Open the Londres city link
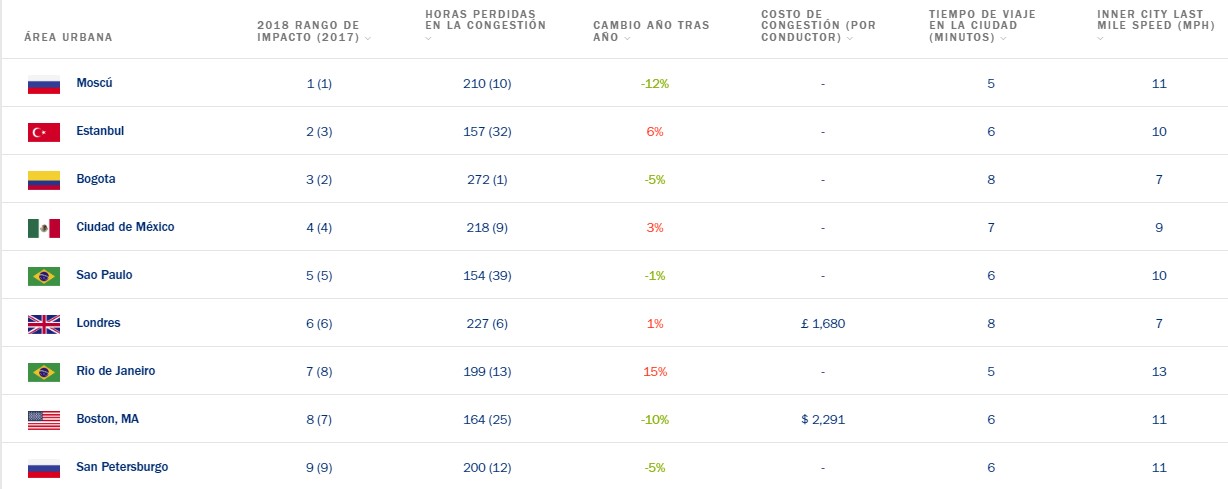Screen dimensions: 1228x489 coord(98,323)
